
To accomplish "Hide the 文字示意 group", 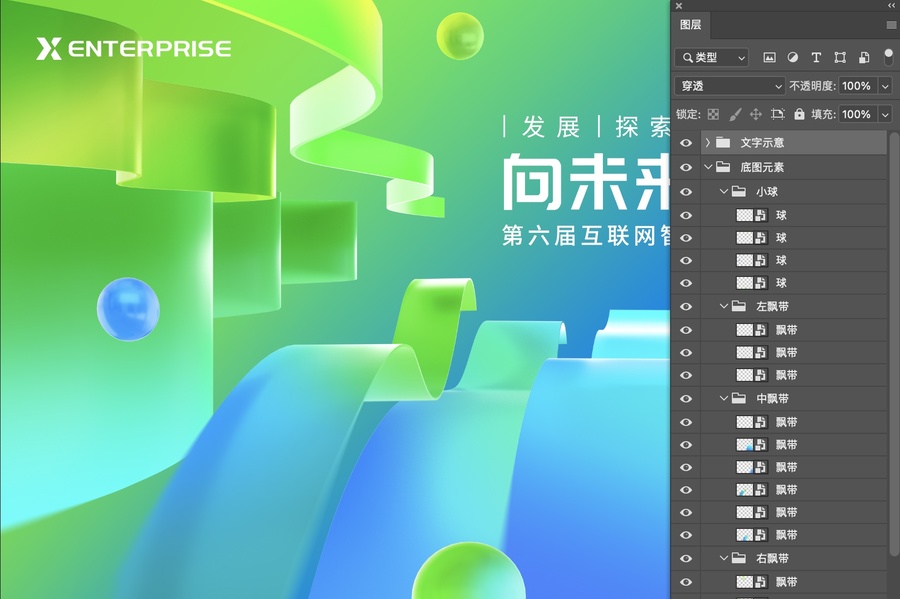I will (x=686, y=143).
